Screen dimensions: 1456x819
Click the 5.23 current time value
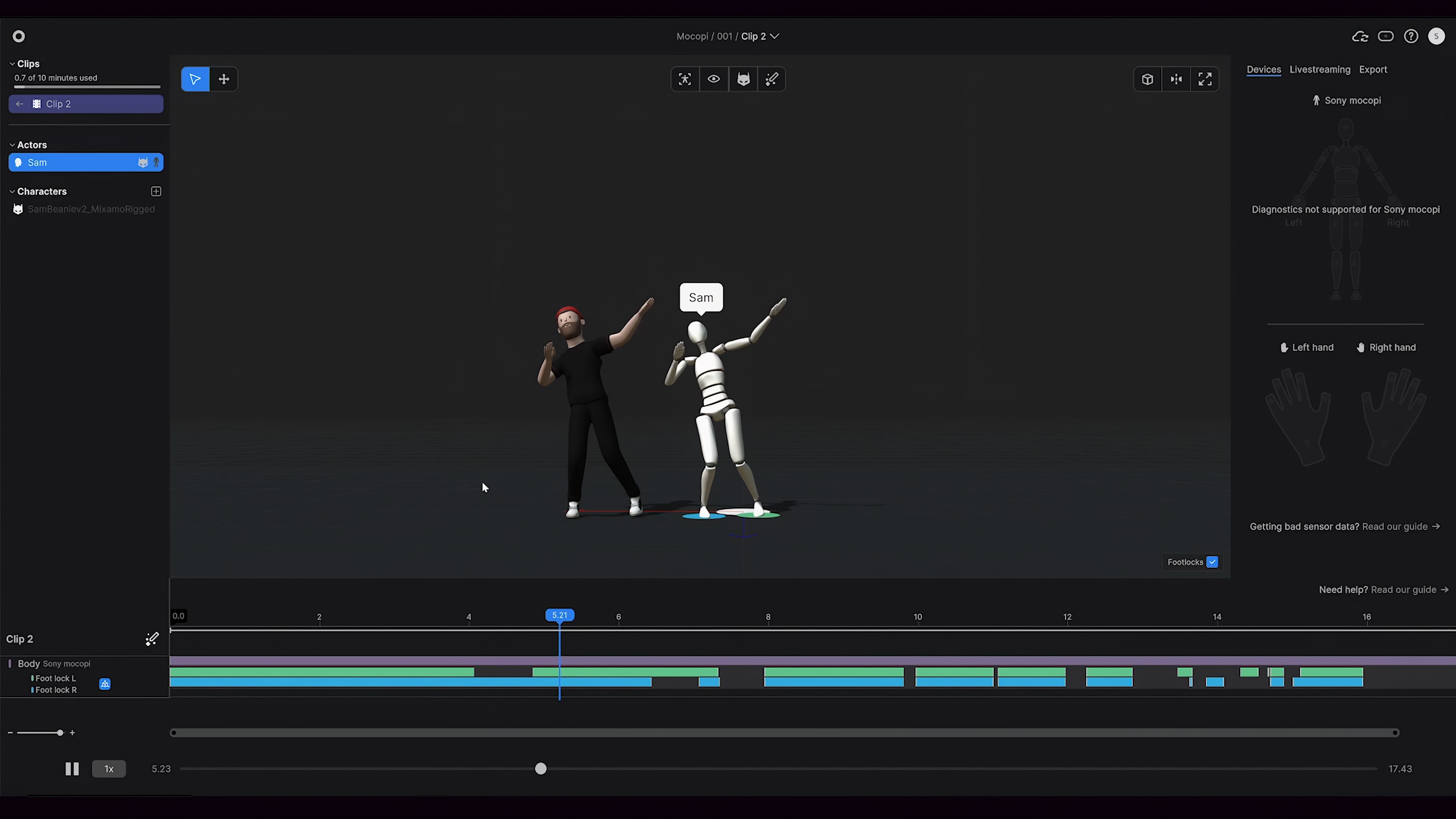(x=161, y=769)
